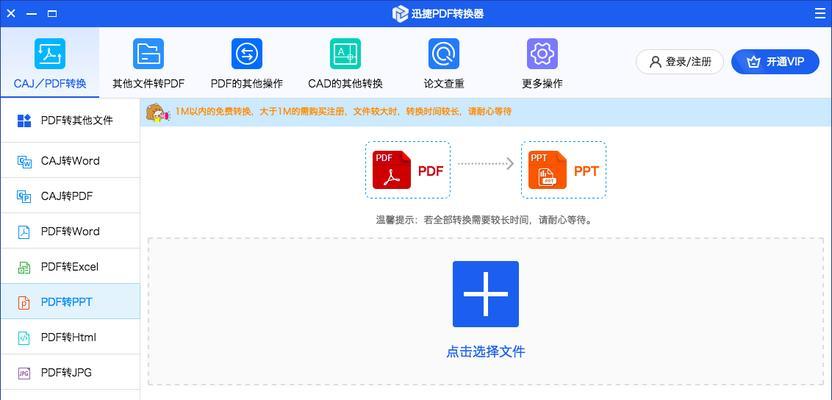
Task: Select PDF转PPT in the sidebar
Action: coord(70,302)
